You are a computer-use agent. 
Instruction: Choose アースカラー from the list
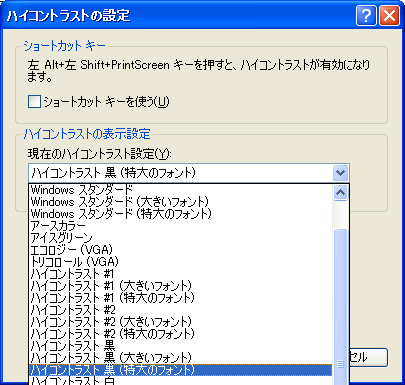point(180,226)
